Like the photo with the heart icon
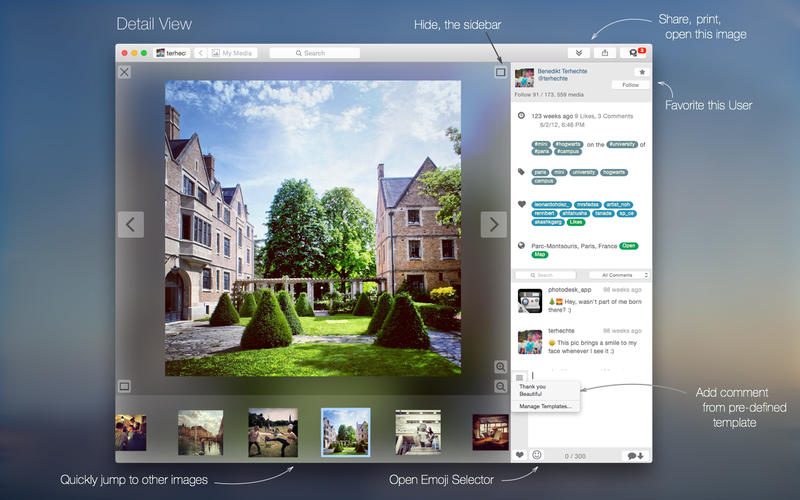Viewport: 800px width, 500px height. click(520, 455)
